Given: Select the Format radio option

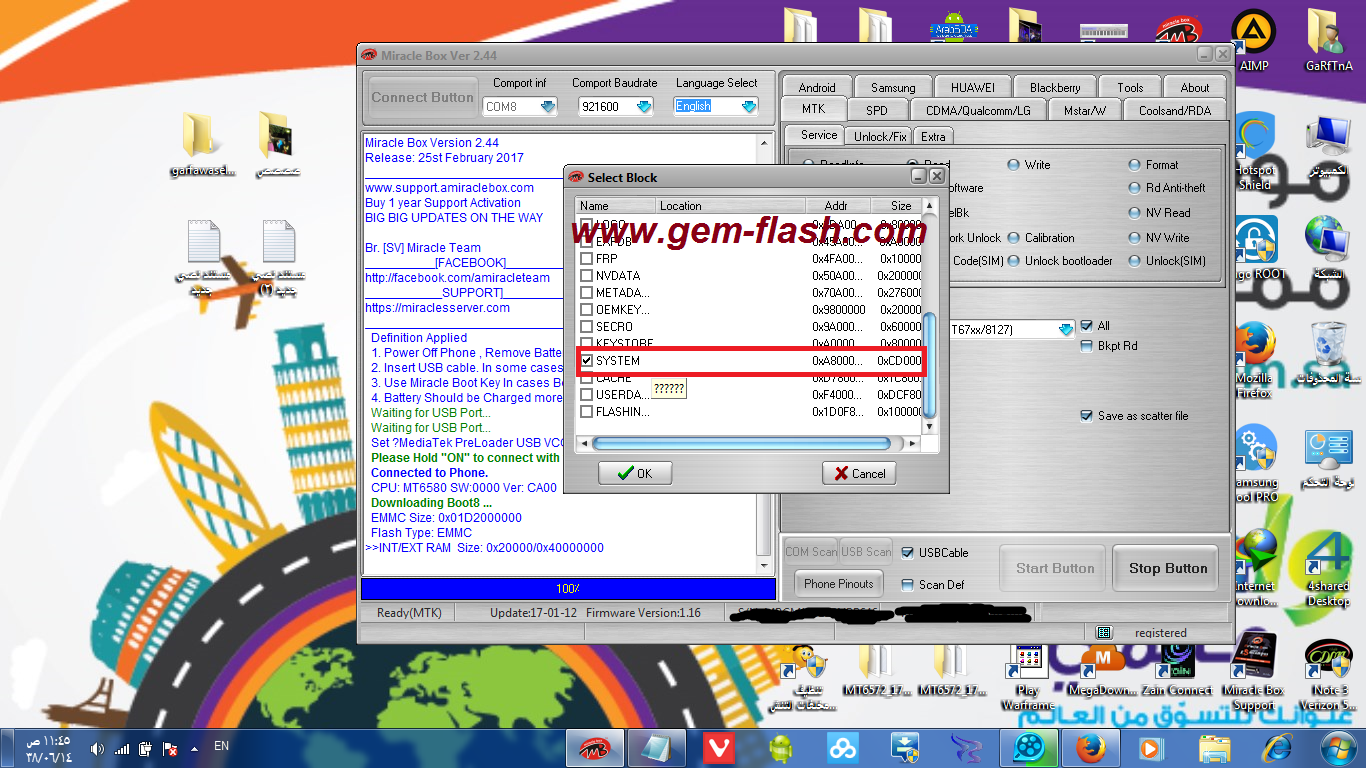Looking at the screenshot, I should 1135,165.
